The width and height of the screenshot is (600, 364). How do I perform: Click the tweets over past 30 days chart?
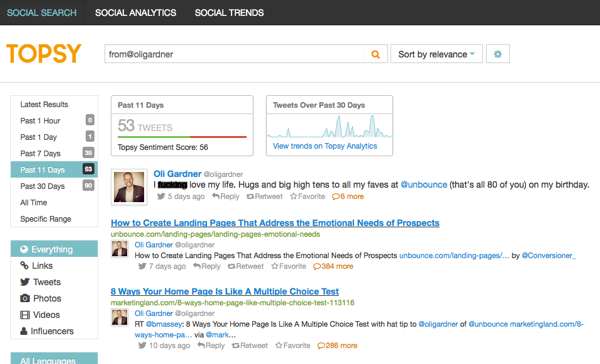pos(329,127)
